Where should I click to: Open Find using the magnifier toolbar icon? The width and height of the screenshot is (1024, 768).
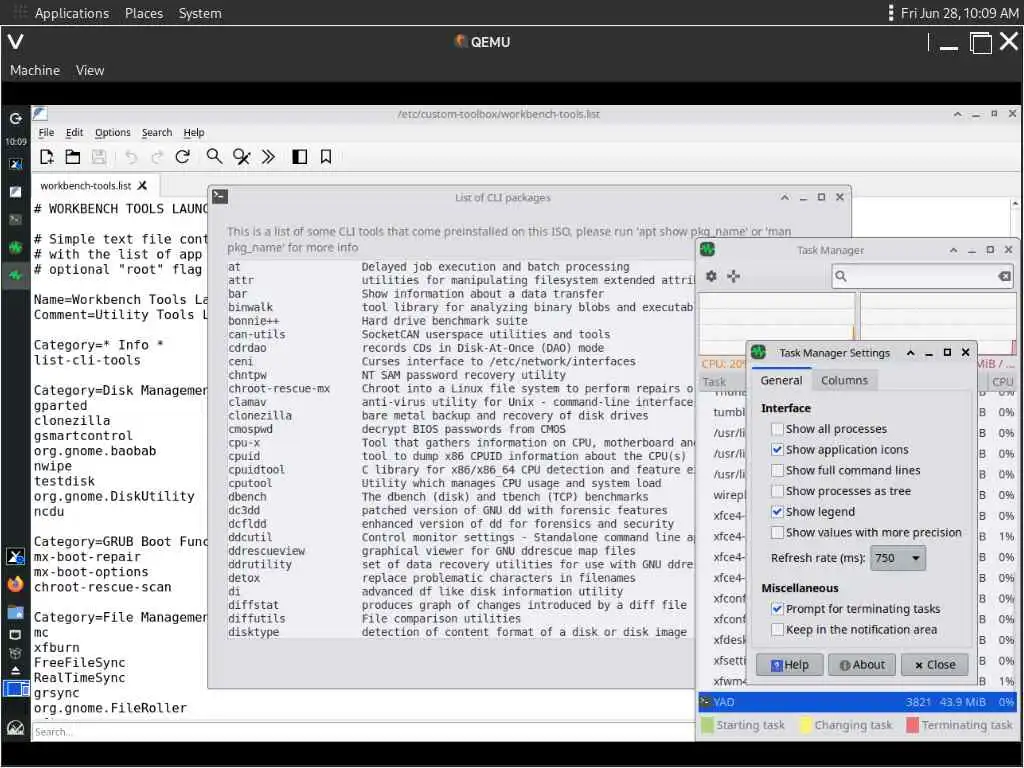[214, 157]
